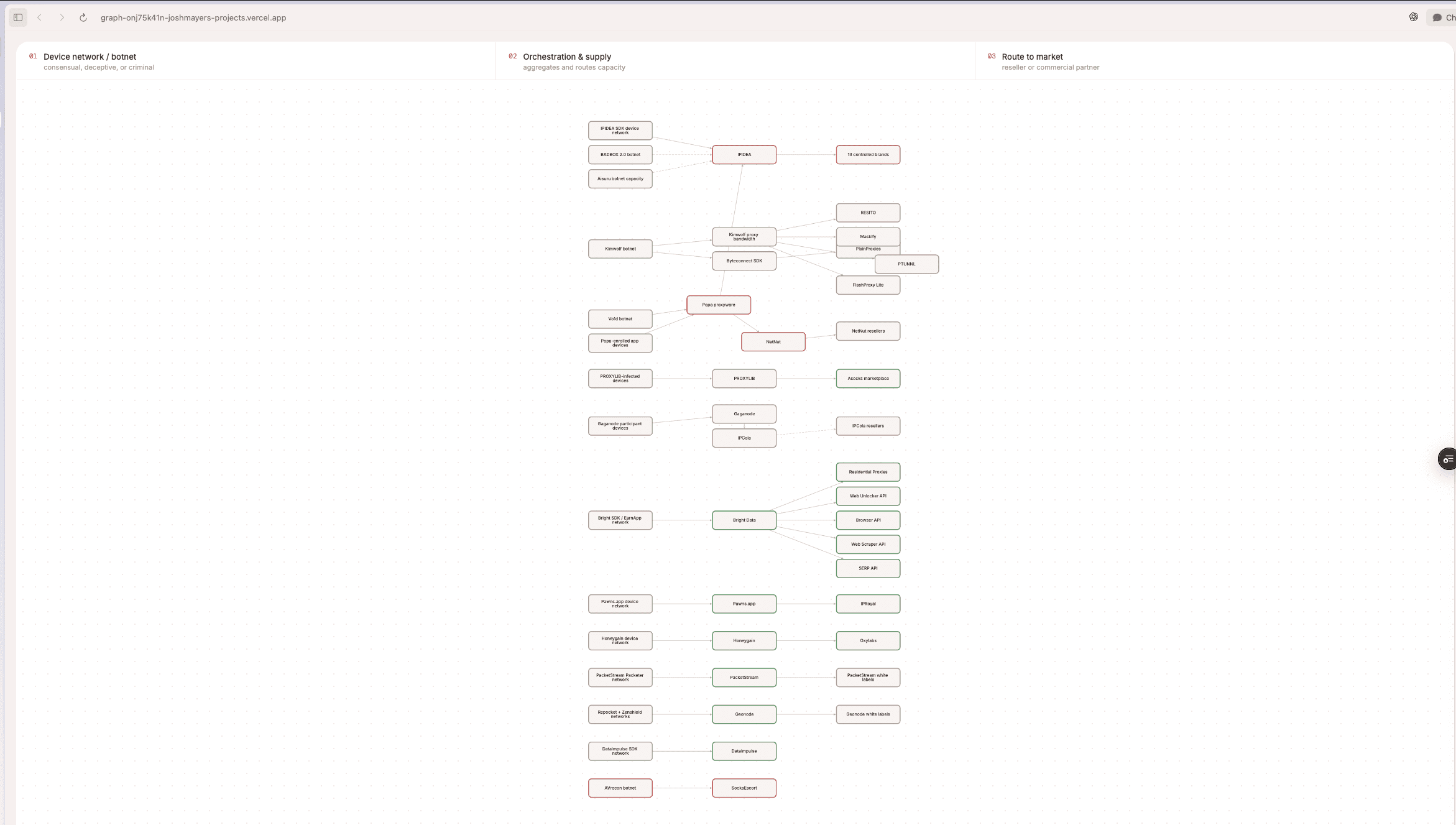Click the 13 controlled brands node

(x=868, y=155)
